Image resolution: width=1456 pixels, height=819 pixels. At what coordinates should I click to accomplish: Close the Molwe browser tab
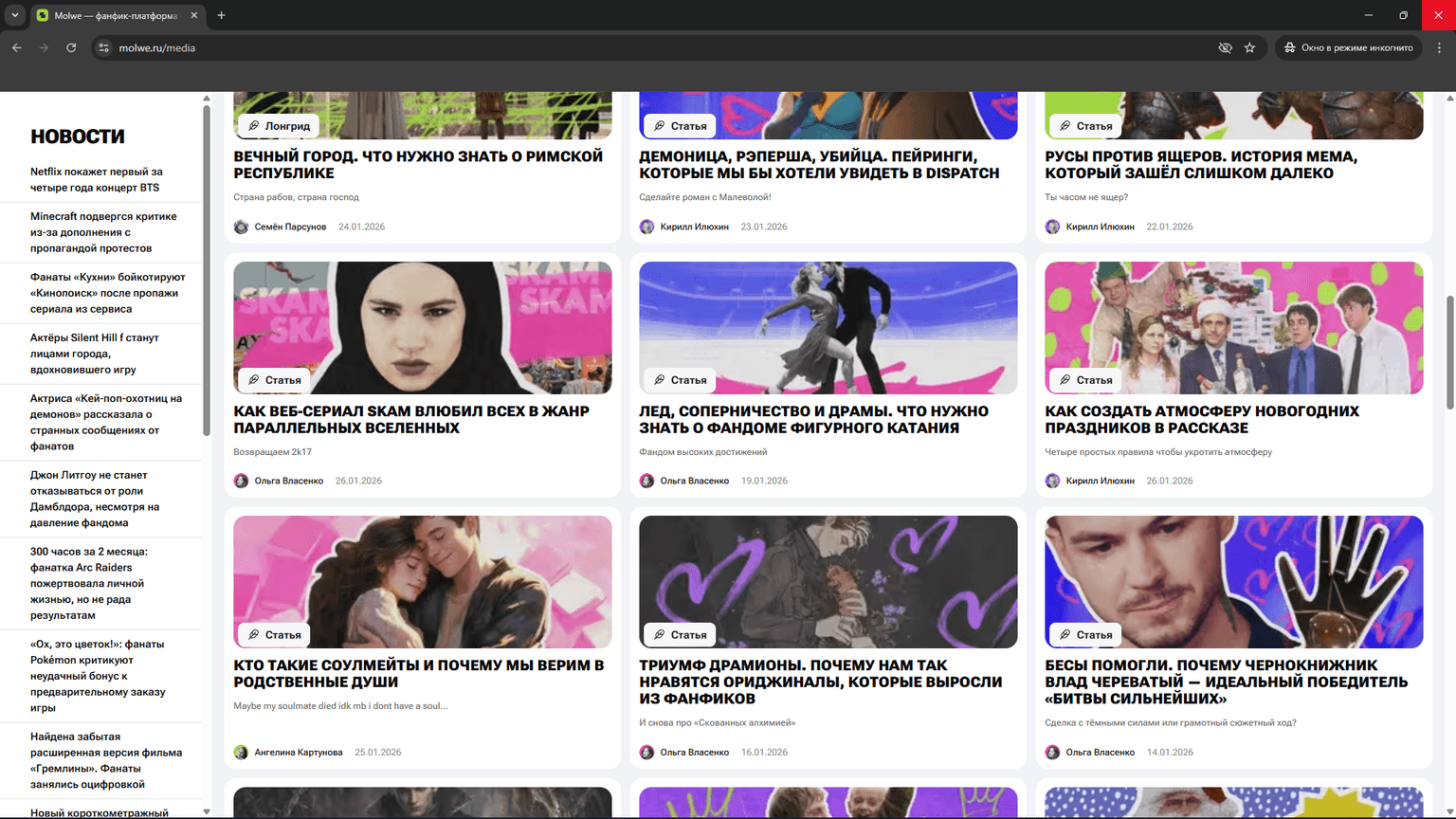click(194, 15)
